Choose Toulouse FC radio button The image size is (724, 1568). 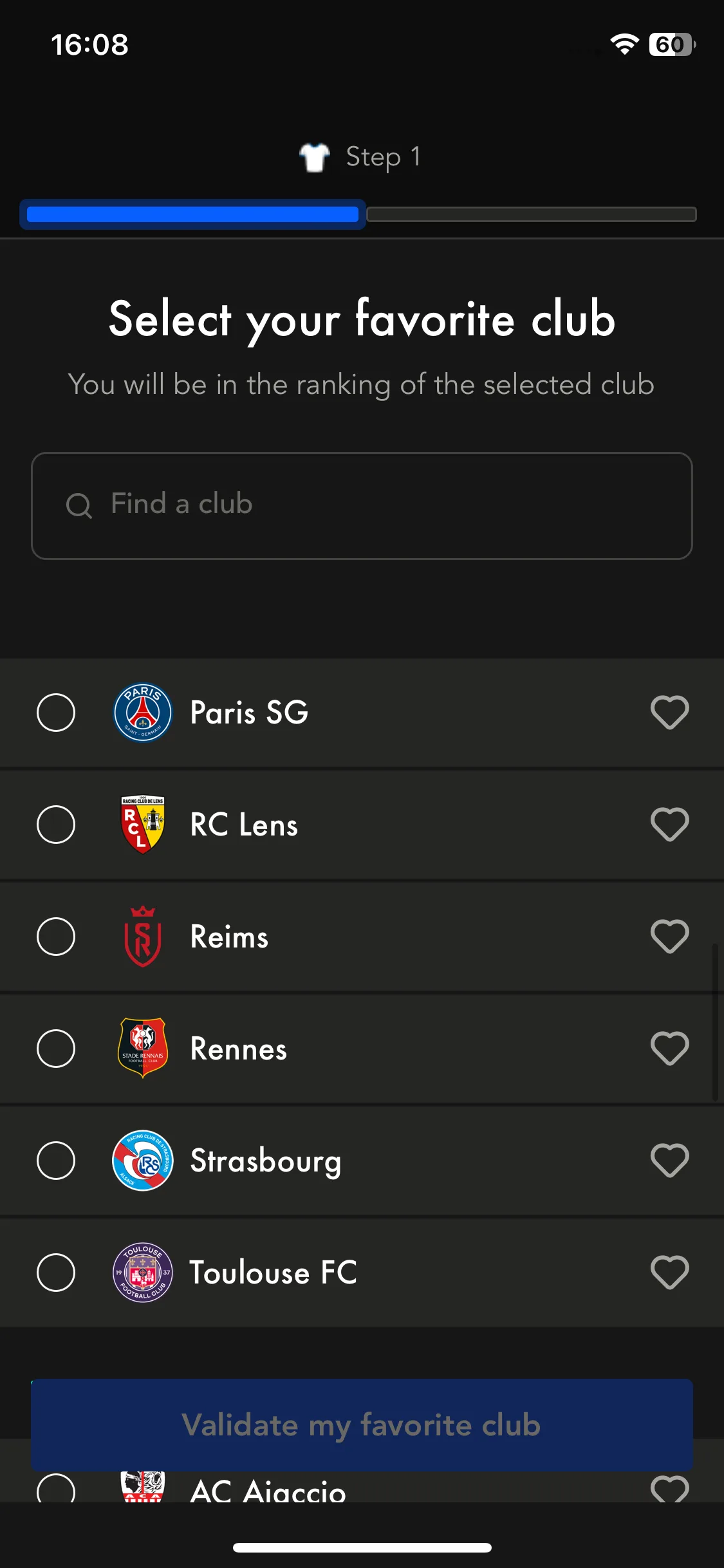coord(56,1273)
